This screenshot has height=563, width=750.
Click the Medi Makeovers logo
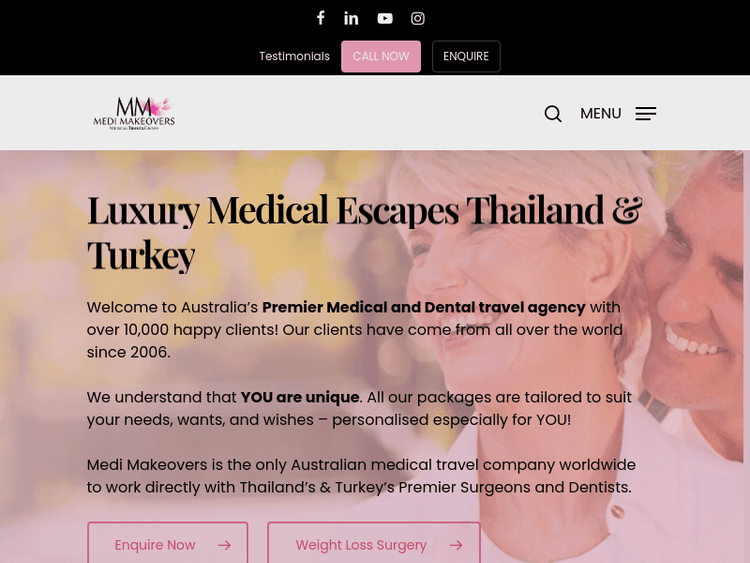[134, 113]
